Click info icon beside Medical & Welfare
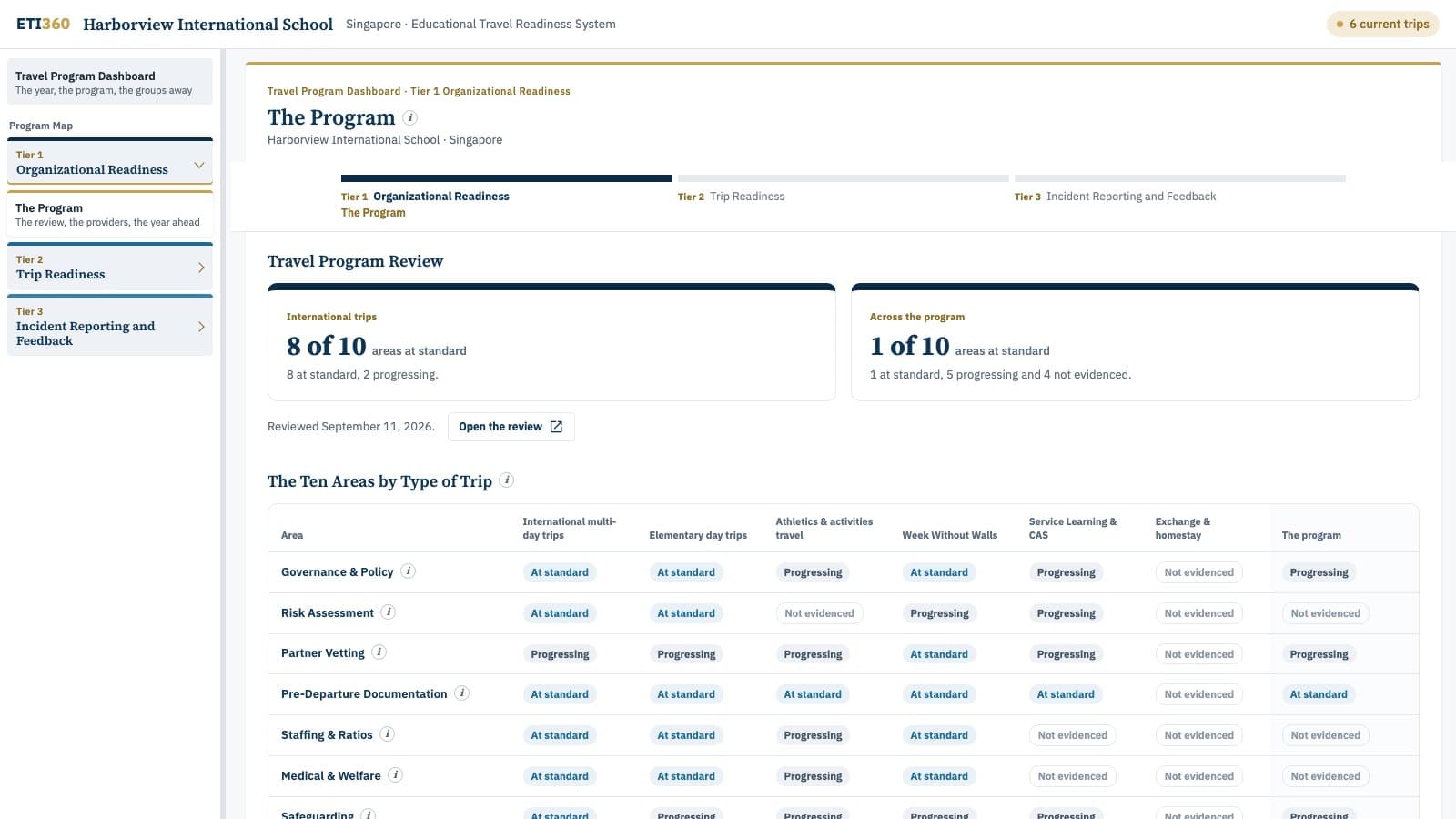1456x819 pixels. 396,775
